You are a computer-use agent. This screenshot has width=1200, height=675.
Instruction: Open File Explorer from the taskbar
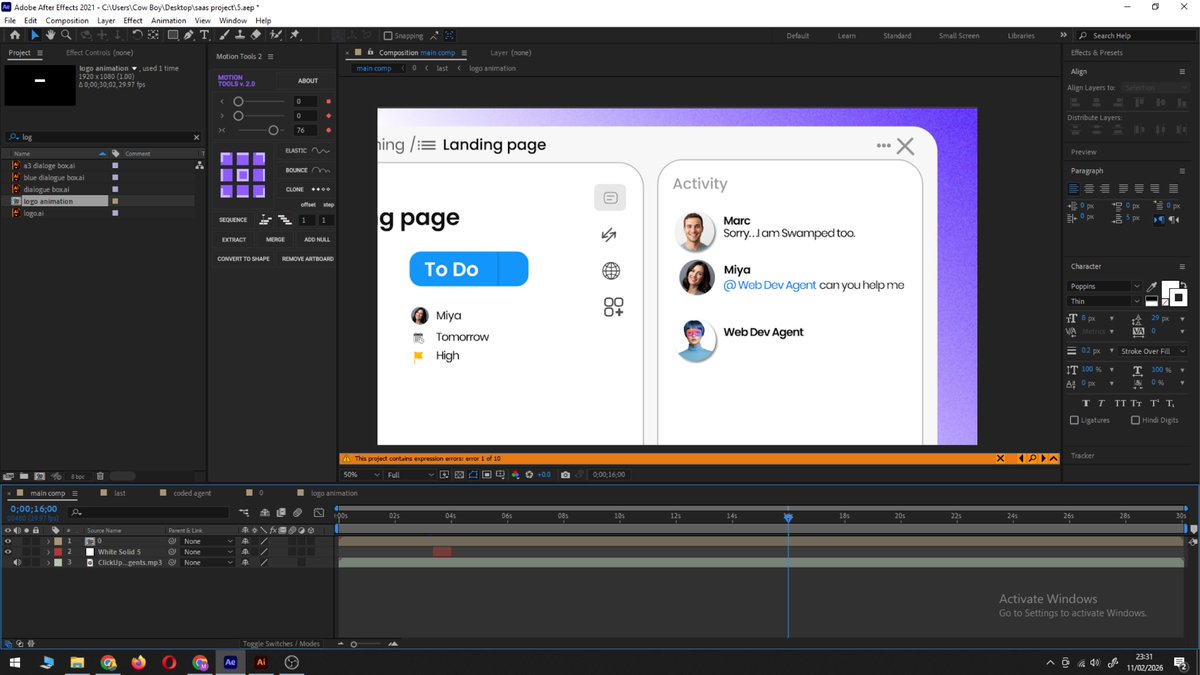[77, 662]
